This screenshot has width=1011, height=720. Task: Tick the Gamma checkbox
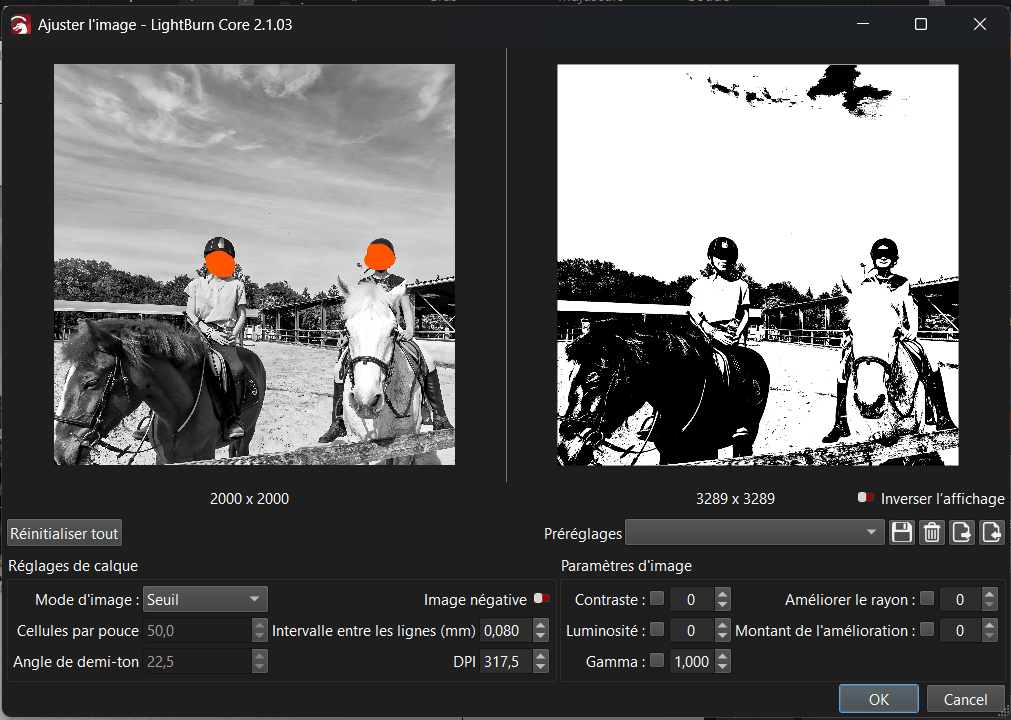point(657,661)
